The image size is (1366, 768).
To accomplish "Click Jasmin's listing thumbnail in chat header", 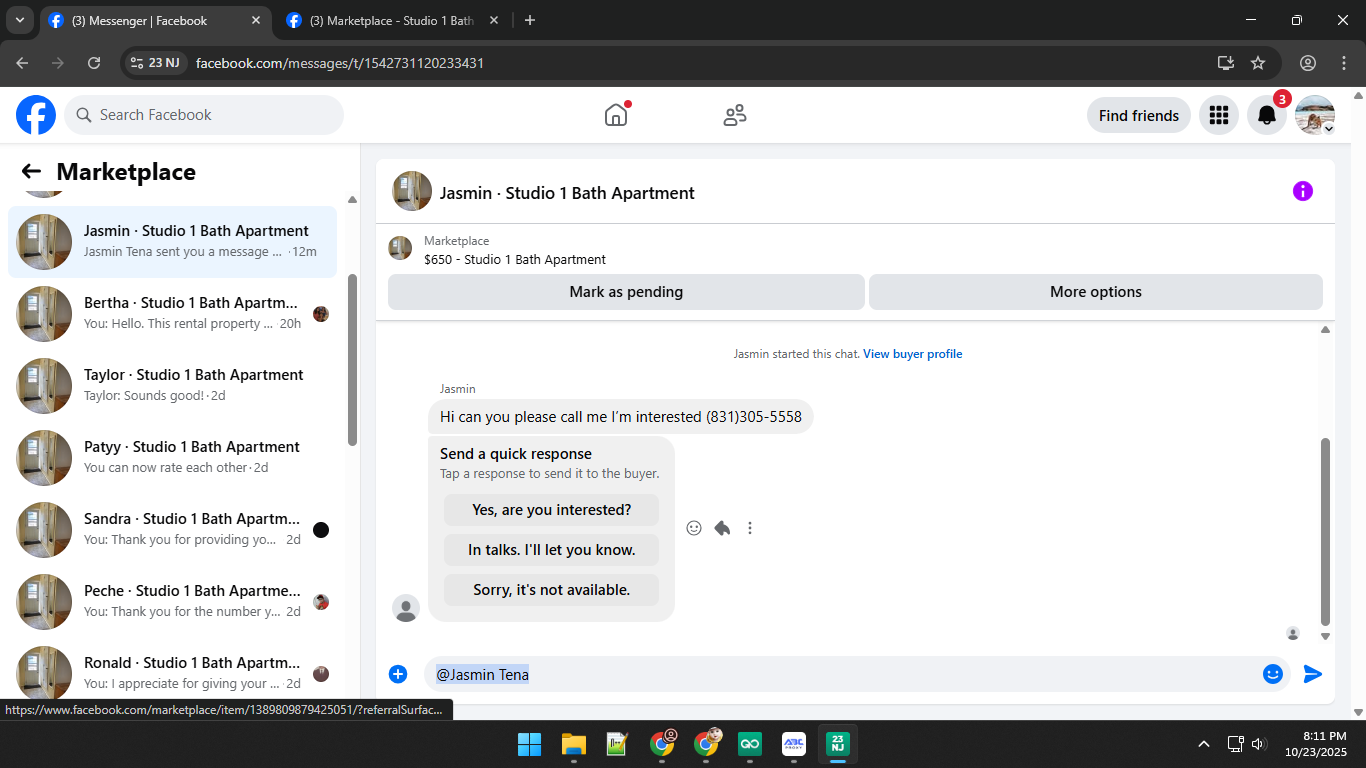I will click(412, 191).
